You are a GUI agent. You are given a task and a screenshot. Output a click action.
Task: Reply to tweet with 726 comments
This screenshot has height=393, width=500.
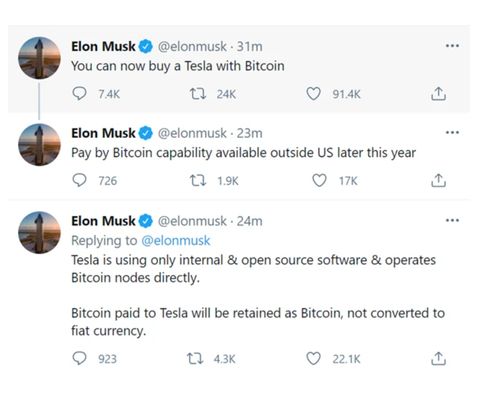point(79,180)
